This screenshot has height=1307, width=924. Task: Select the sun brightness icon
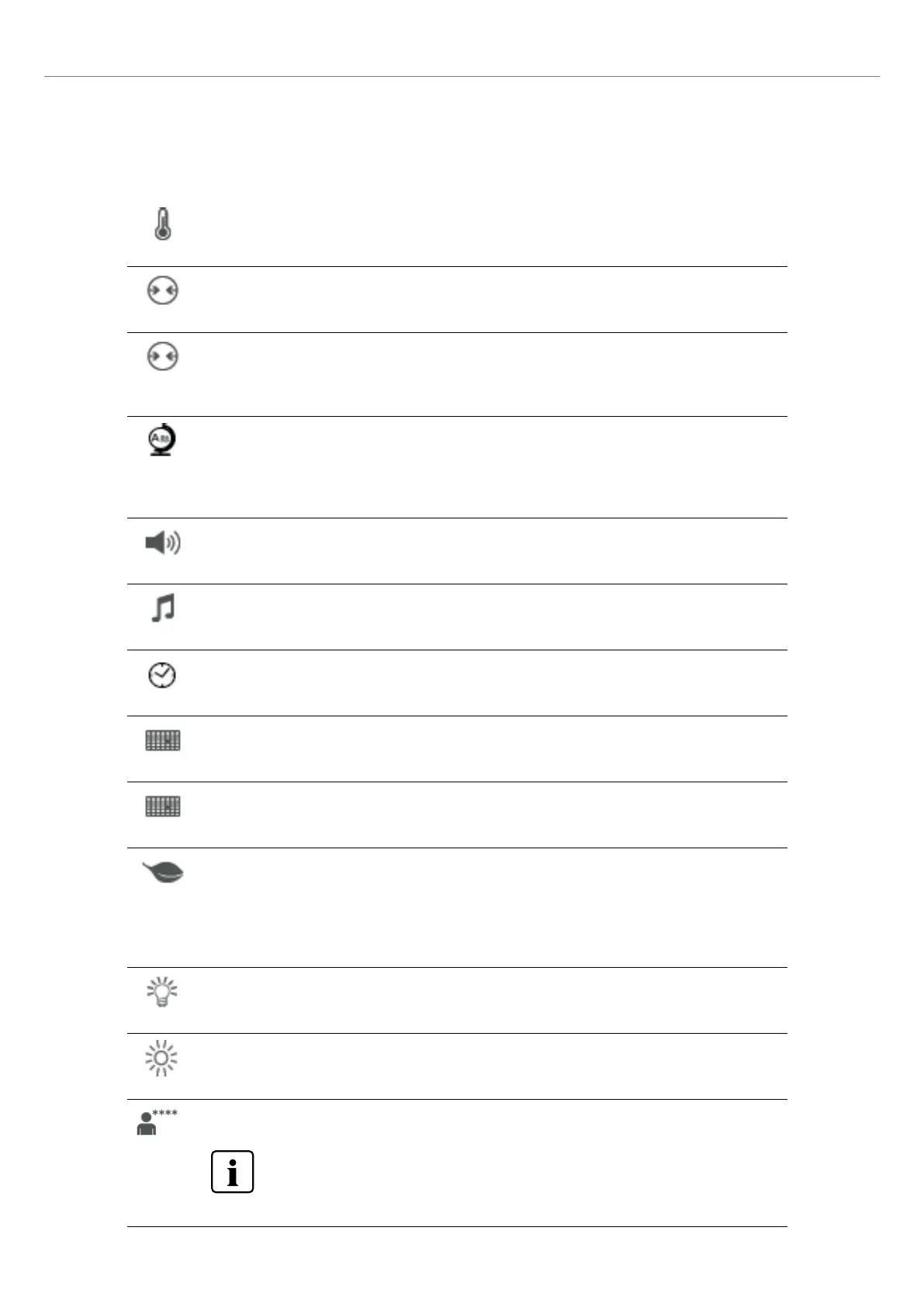[x=162, y=1059]
